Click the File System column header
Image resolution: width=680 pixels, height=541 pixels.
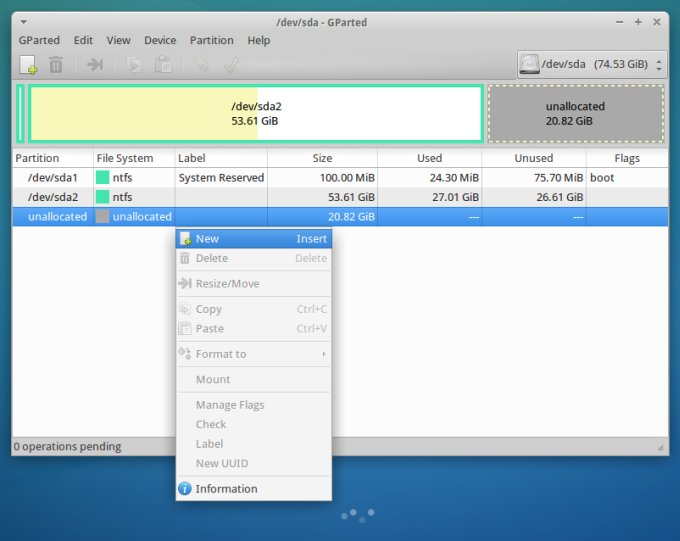pyautogui.click(x=134, y=158)
